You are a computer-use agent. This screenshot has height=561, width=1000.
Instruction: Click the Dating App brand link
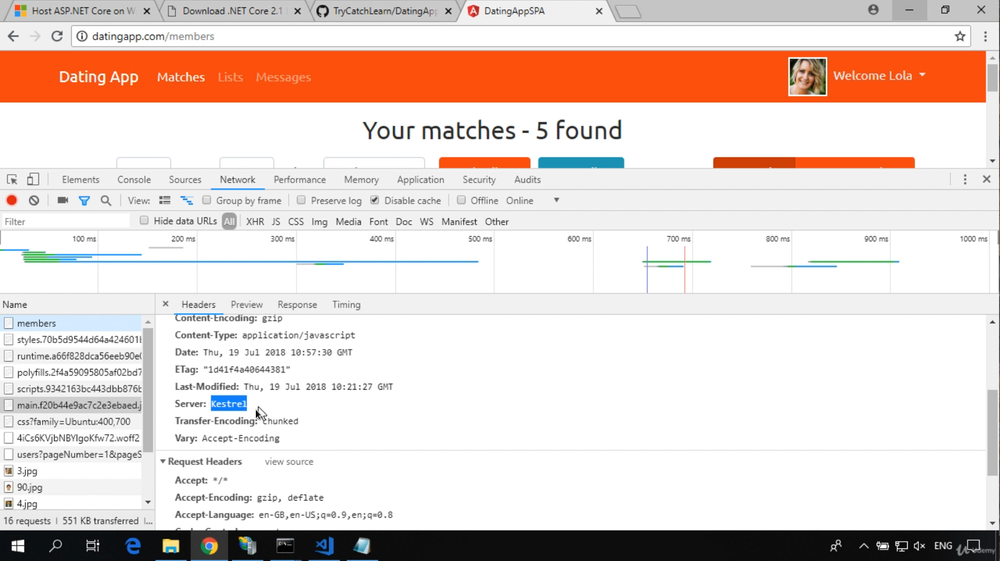coord(99,76)
